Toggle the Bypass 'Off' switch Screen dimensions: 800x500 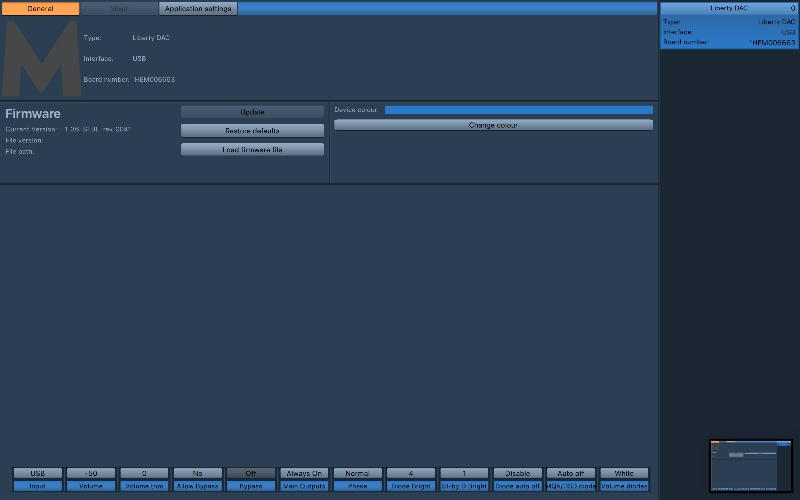pyautogui.click(x=251, y=473)
